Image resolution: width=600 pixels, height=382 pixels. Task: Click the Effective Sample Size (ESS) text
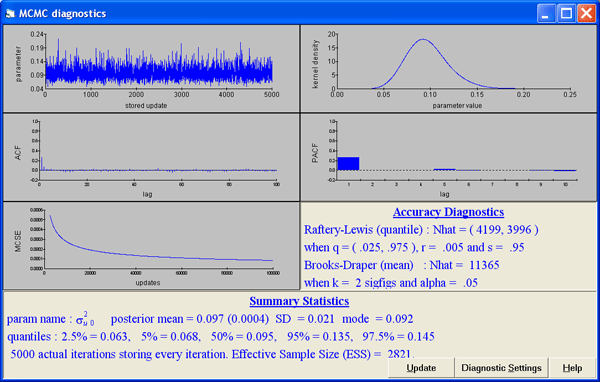(x=323, y=354)
